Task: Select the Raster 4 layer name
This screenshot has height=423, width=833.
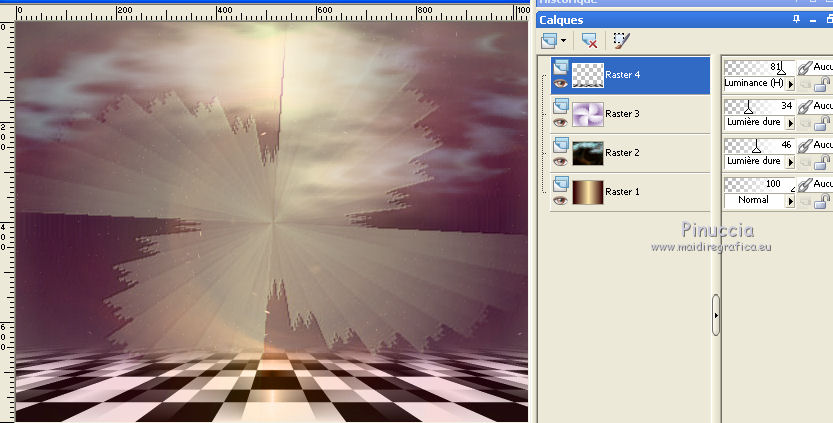Action: pos(623,75)
